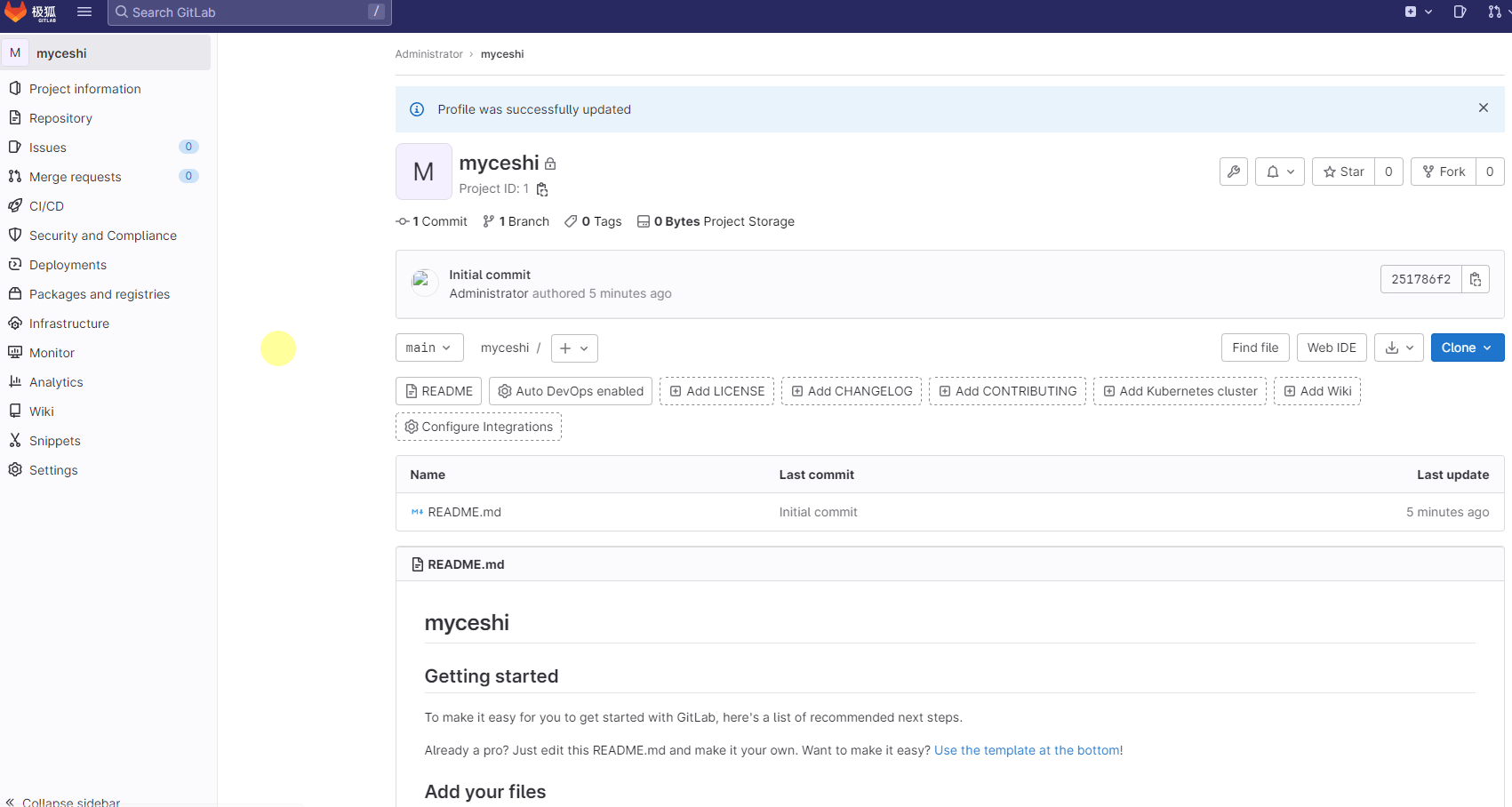Follow the Use the template at the bottom link
1512x807 pixels.
[x=1026, y=749]
